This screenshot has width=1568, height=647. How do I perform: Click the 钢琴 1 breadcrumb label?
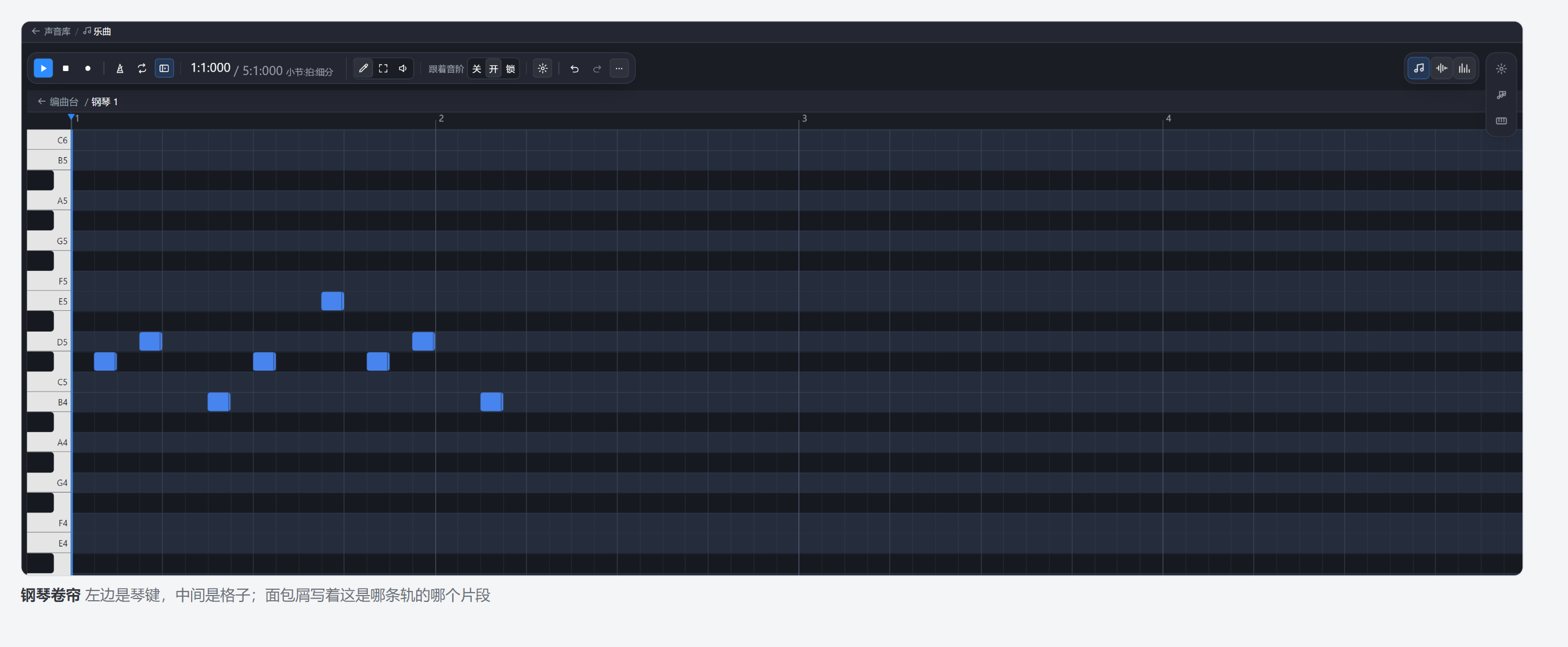[x=104, y=102]
